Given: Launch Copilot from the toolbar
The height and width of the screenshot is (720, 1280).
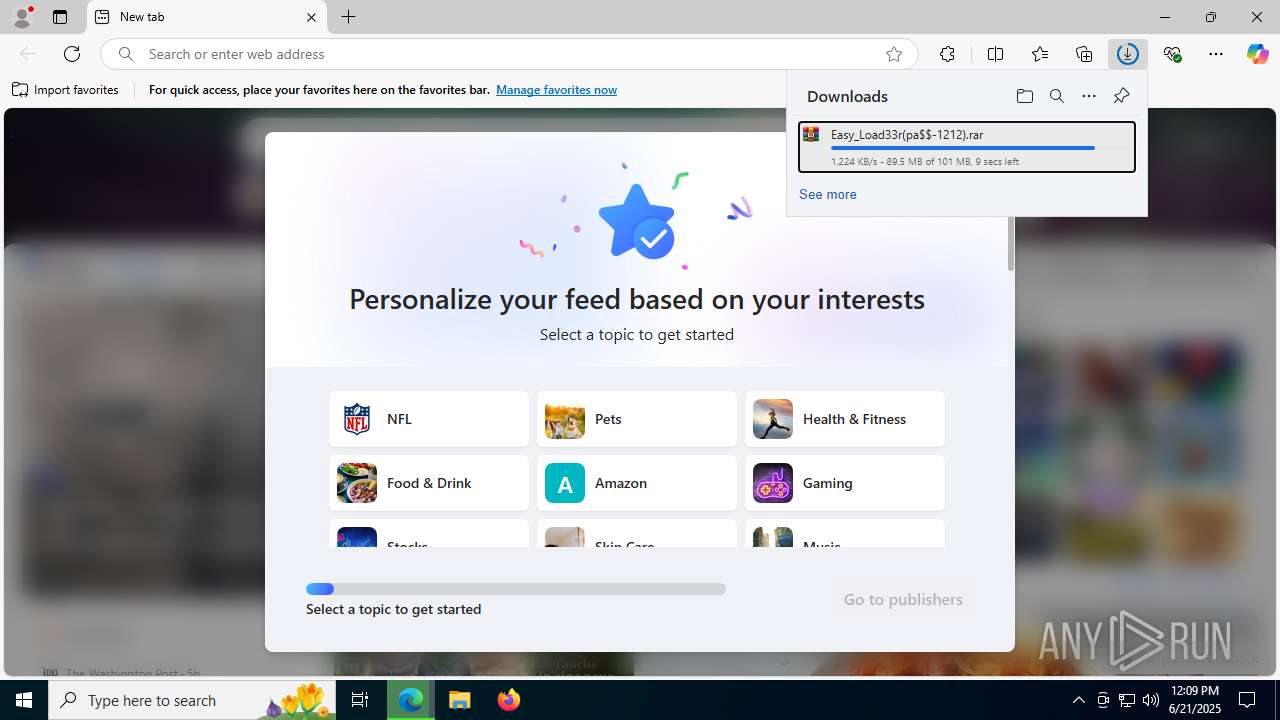Looking at the screenshot, I should pos(1257,54).
